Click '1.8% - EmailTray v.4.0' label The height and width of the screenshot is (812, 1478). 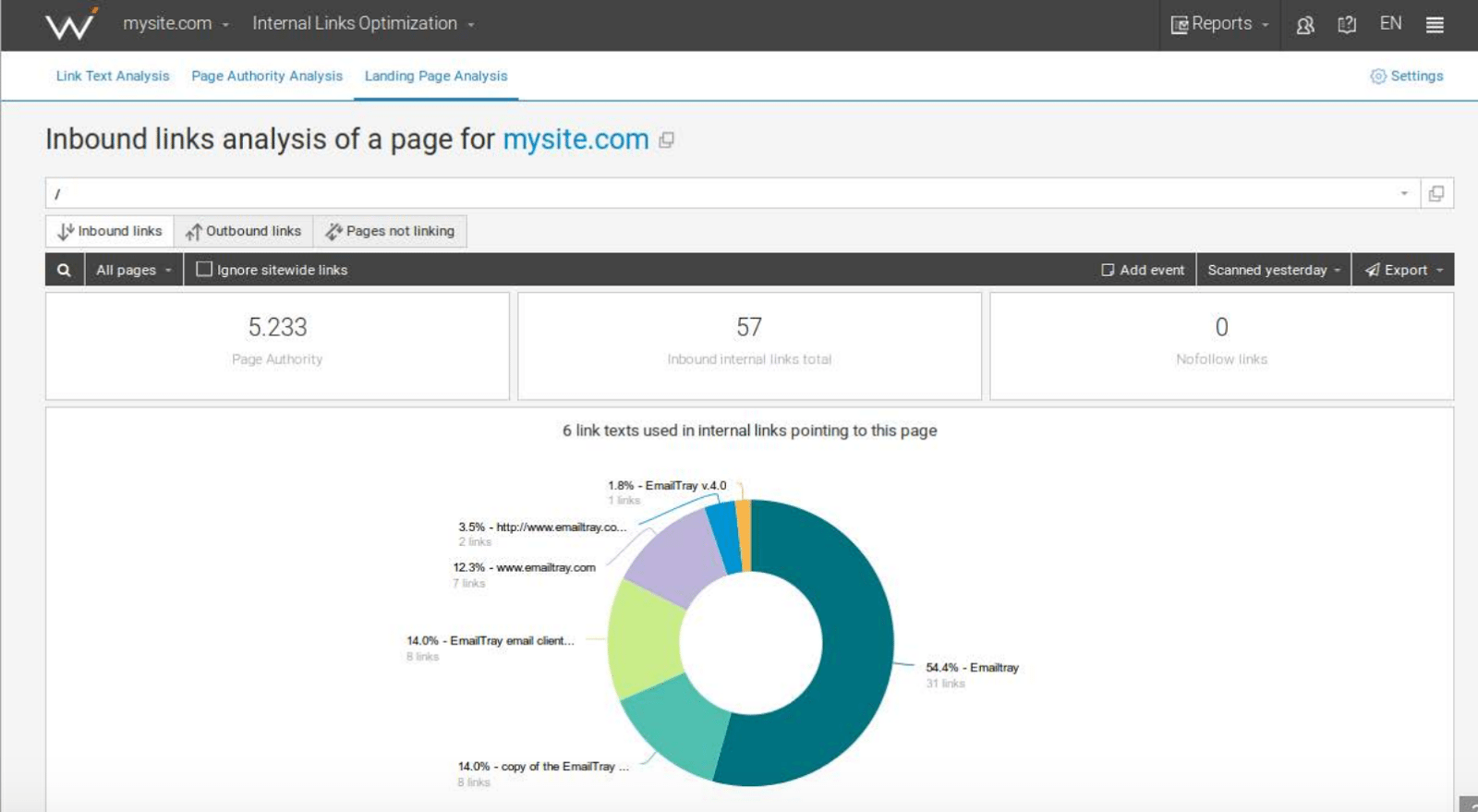pyautogui.click(x=667, y=485)
